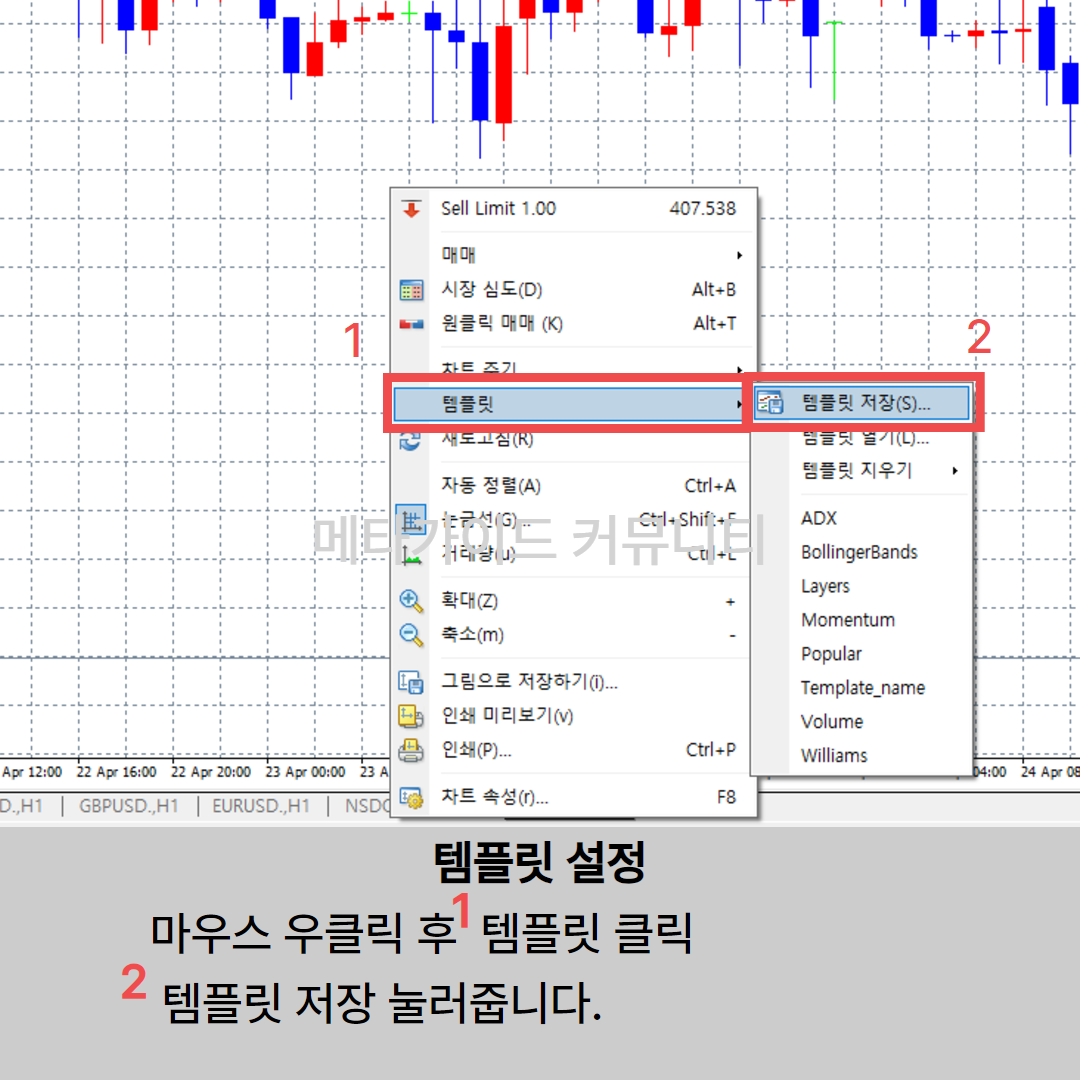Image resolution: width=1080 pixels, height=1080 pixels.
Task: Switch to the EURUSD.,H1 chart tab
Action: pos(261,806)
